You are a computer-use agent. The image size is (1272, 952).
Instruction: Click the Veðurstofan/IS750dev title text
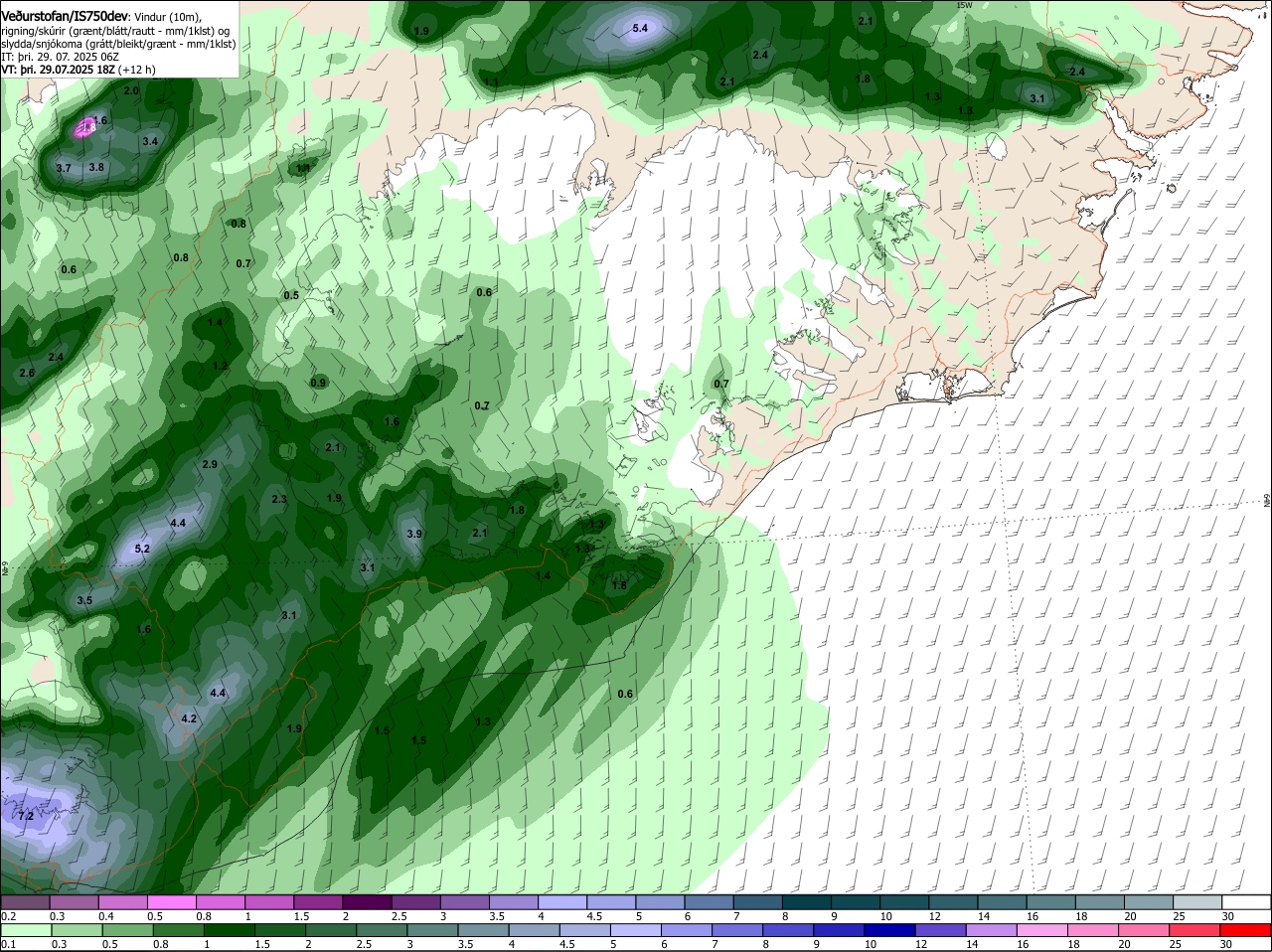pos(65,16)
